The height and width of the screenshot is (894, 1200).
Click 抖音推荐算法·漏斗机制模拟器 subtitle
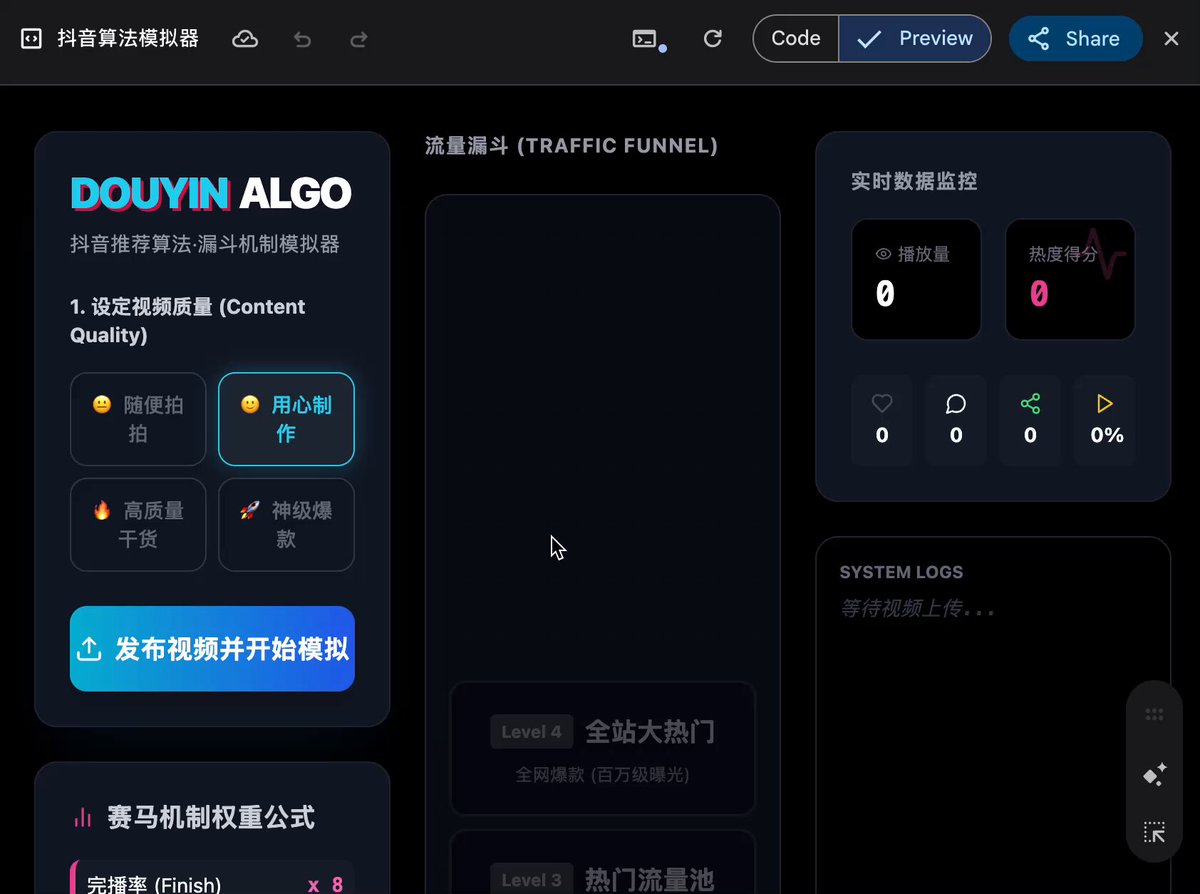205,244
